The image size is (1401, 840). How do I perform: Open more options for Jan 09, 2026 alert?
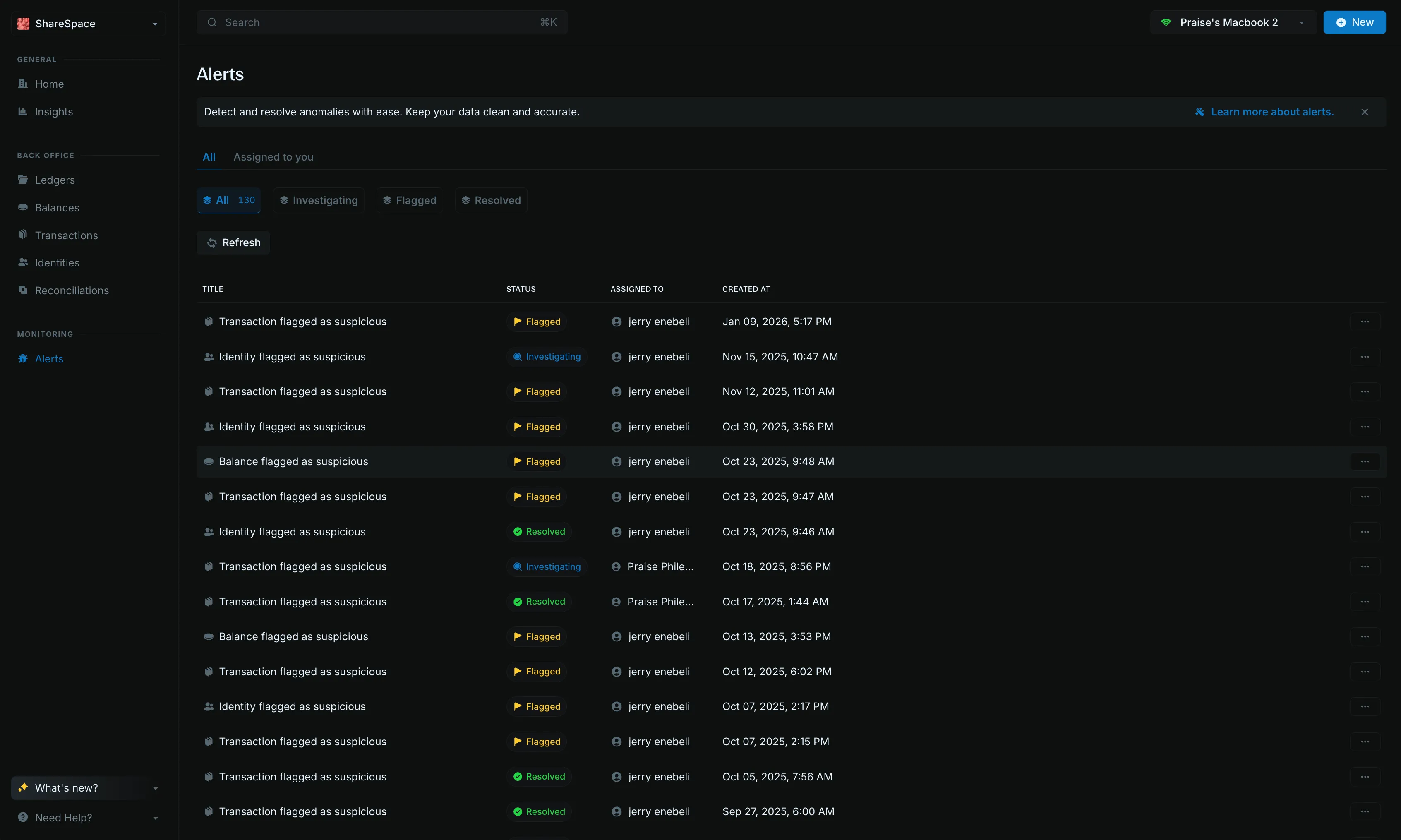[1365, 322]
